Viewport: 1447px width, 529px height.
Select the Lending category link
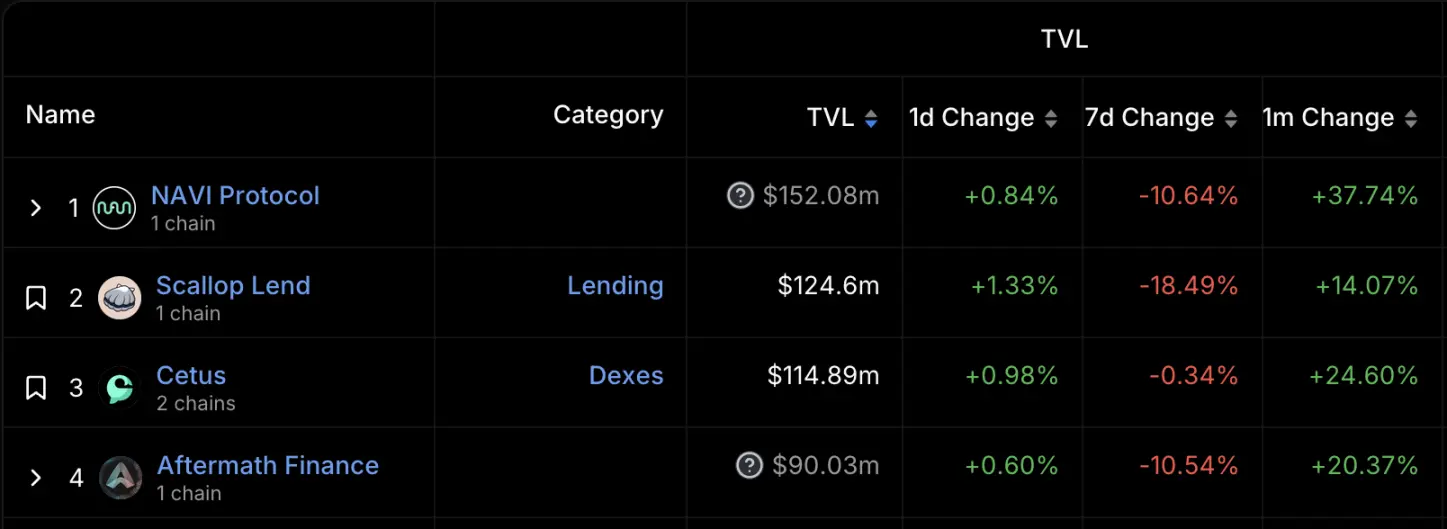coord(615,285)
